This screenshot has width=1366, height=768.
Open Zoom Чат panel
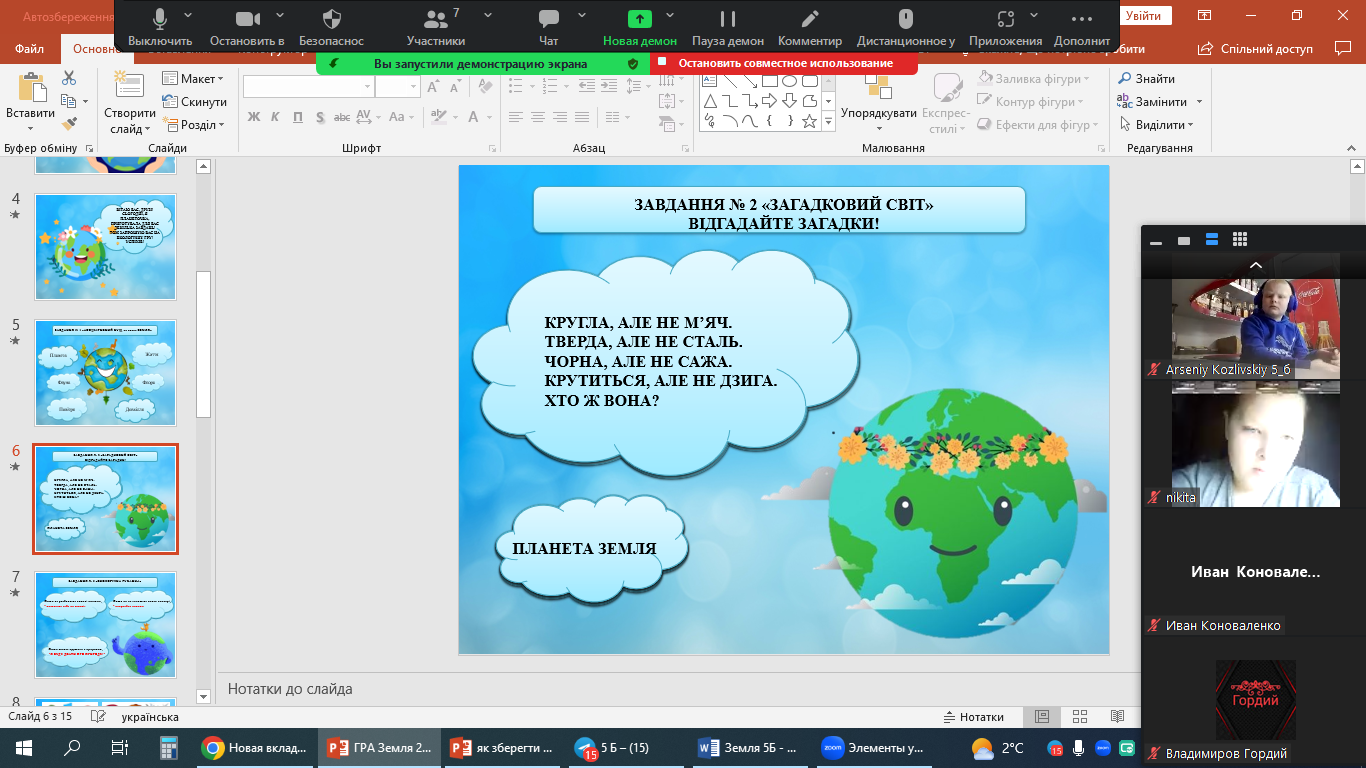click(548, 27)
